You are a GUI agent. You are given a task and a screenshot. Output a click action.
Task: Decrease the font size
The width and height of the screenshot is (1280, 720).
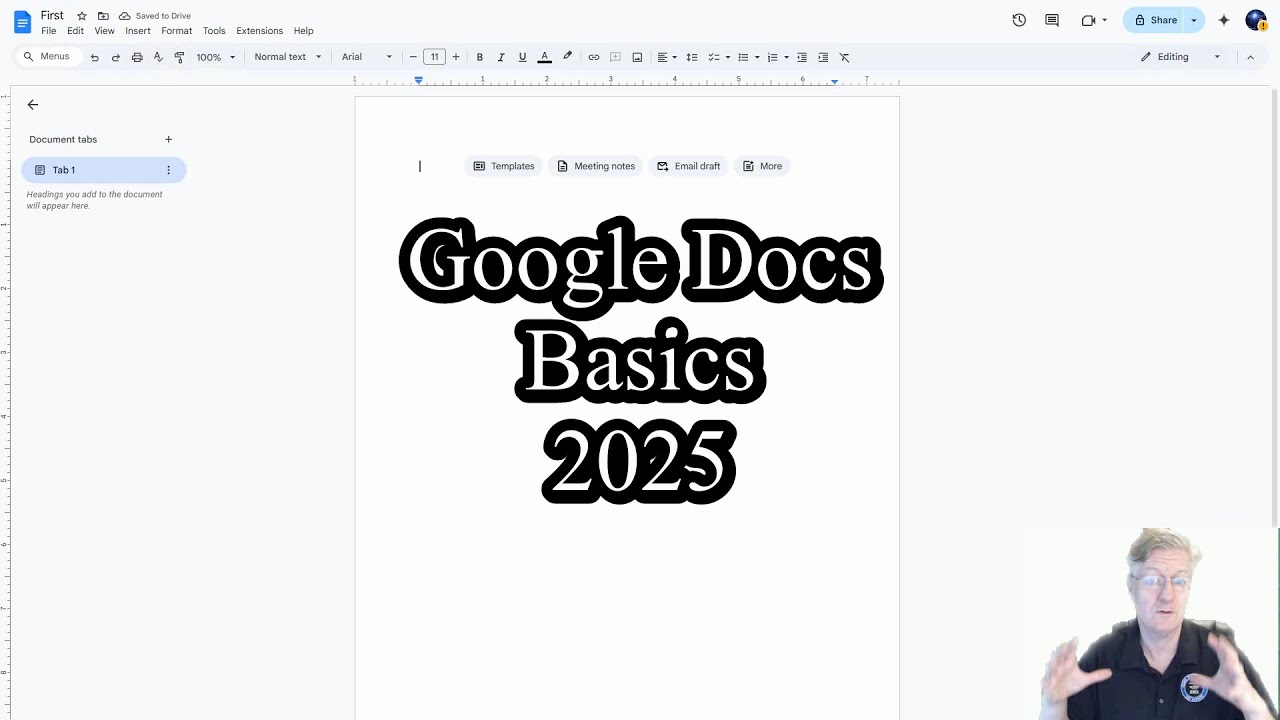[413, 57]
